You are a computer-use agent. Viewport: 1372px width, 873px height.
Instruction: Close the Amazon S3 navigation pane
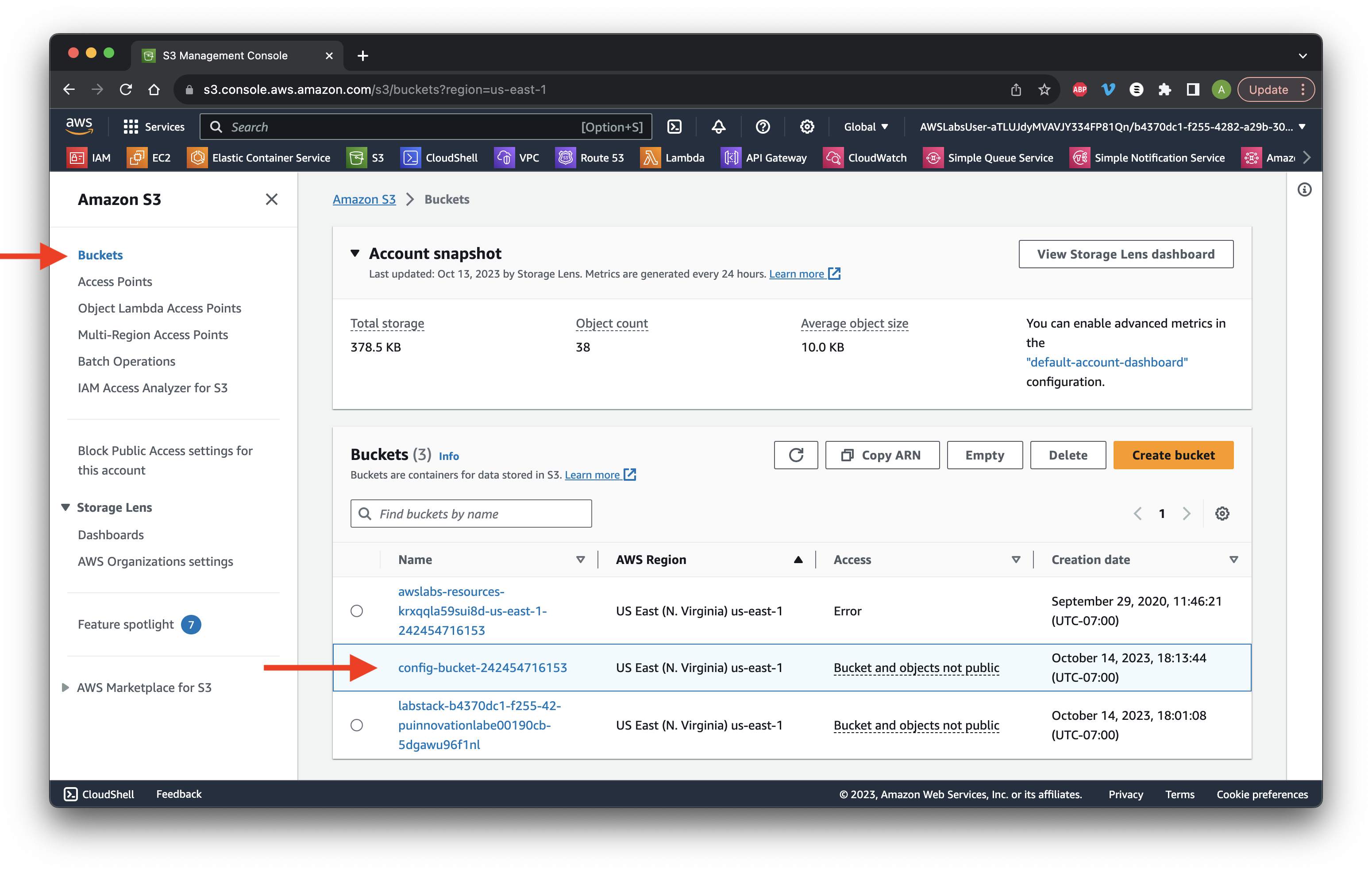tap(272, 199)
